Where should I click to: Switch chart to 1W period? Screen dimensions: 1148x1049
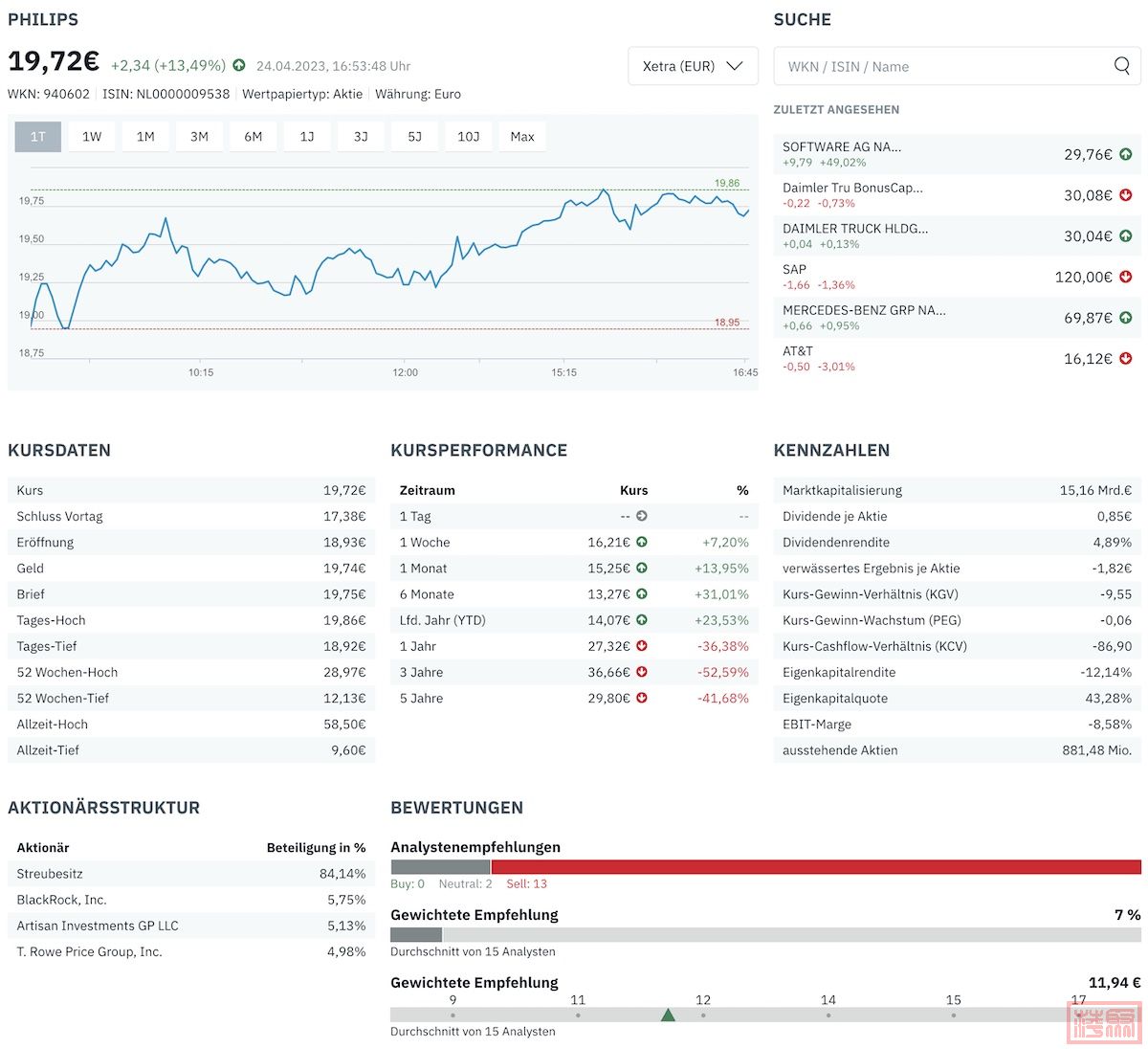point(92,137)
